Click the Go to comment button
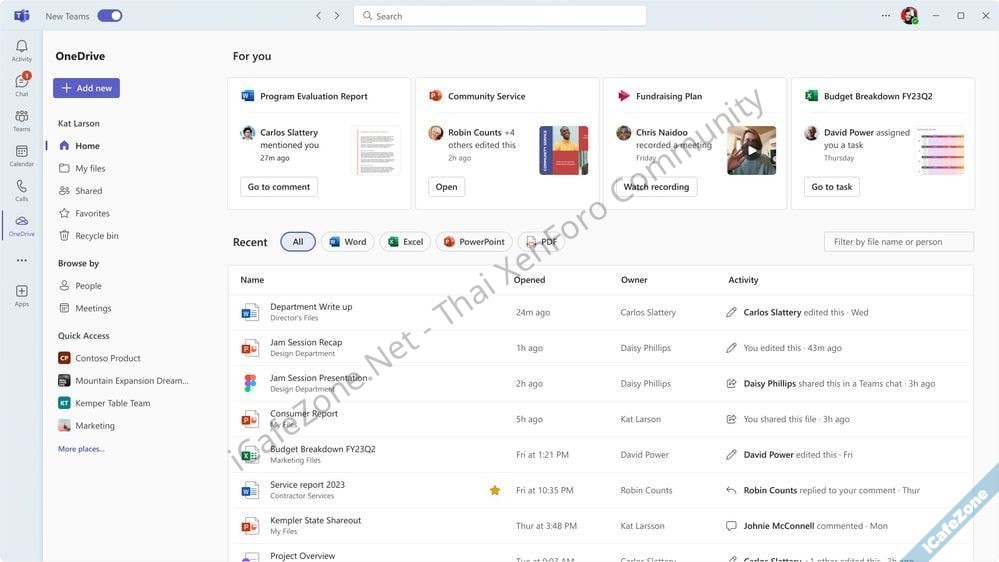This screenshot has width=999, height=562. pyautogui.click(x=279, y=187)
